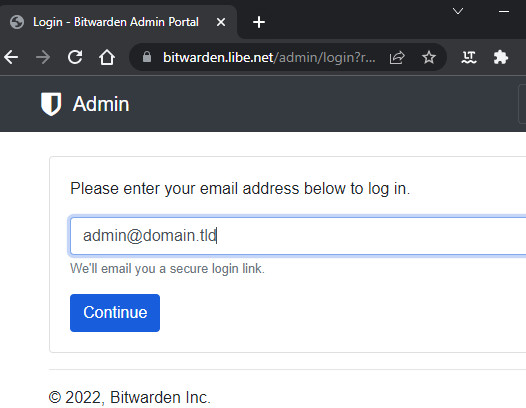
Task: Reload the Bitwarden admin login page
Action: click(x=75, y=57)
